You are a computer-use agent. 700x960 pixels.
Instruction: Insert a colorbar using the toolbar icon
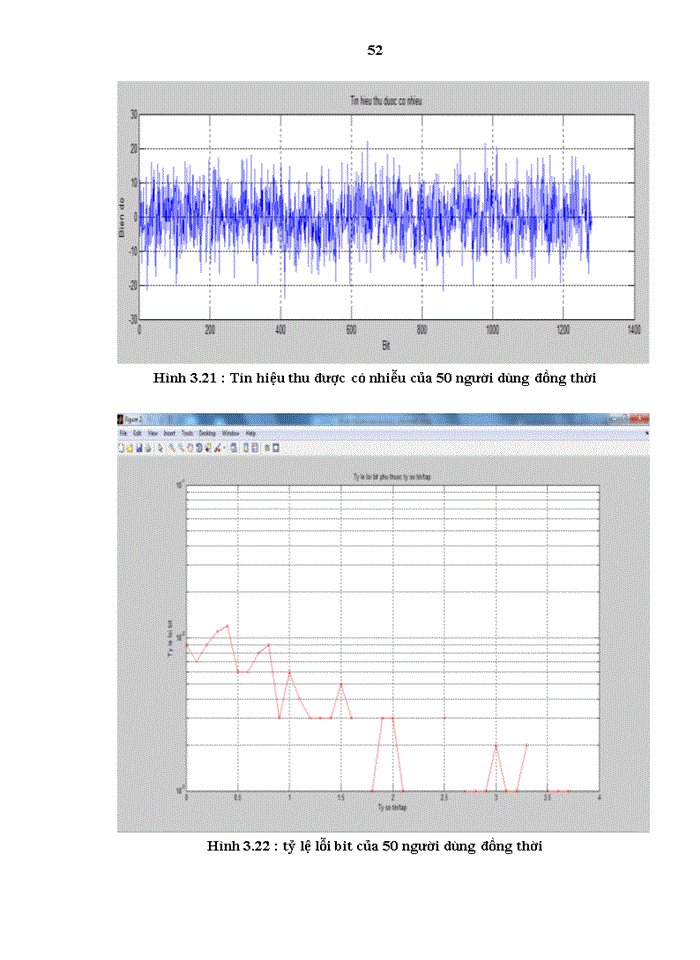245,448
